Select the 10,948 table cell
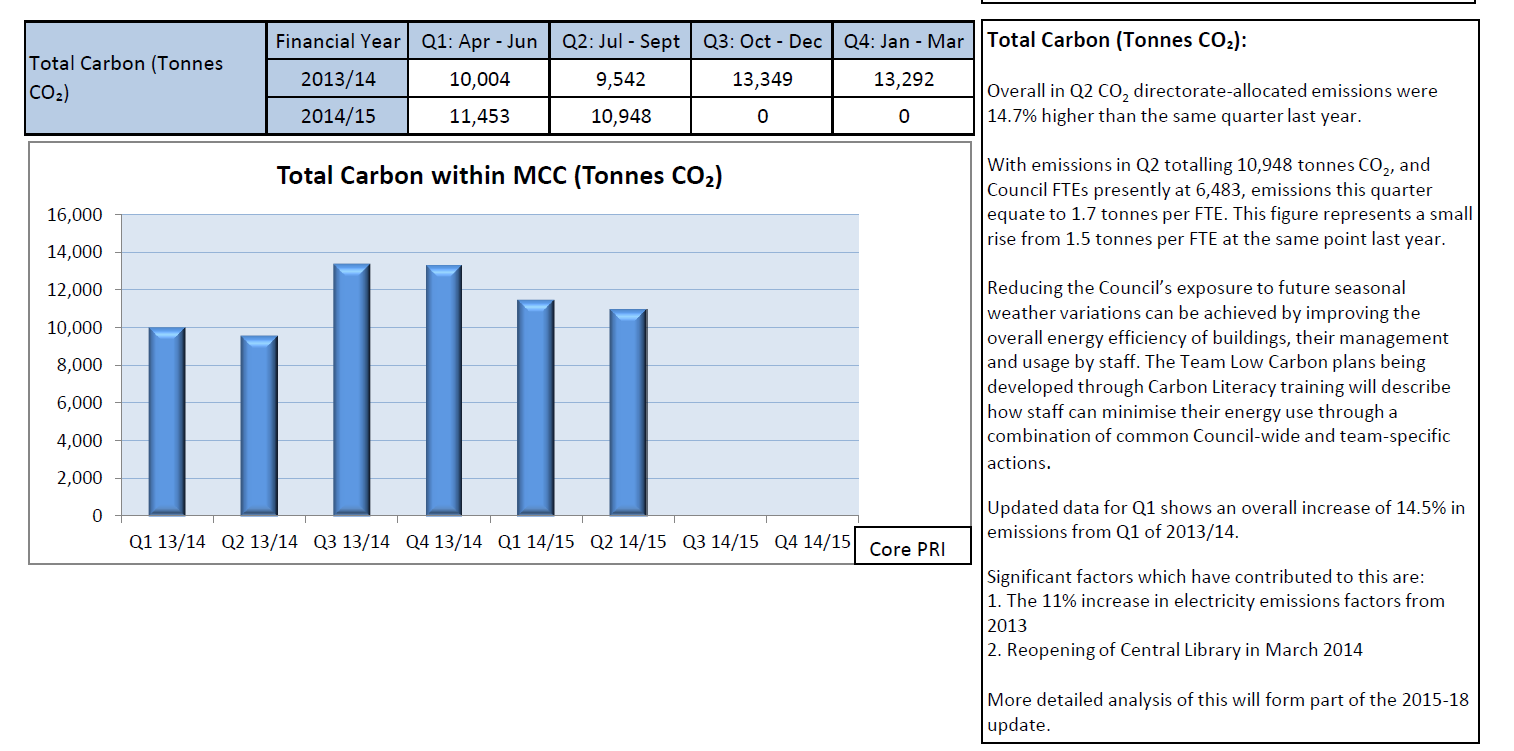This screenshot has width=1514, height=751. pos(620,116)
